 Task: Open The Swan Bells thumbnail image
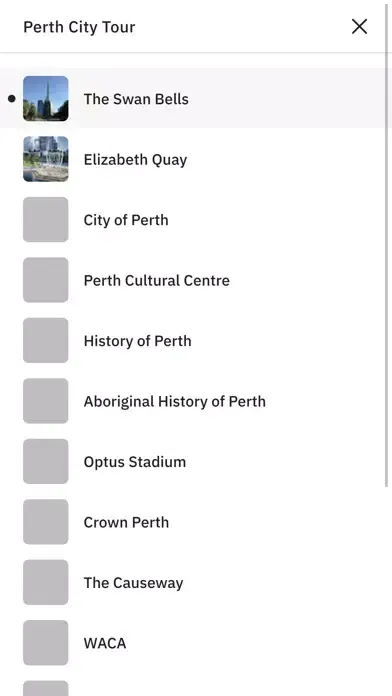pyautogui.click(x=46, y=99)
